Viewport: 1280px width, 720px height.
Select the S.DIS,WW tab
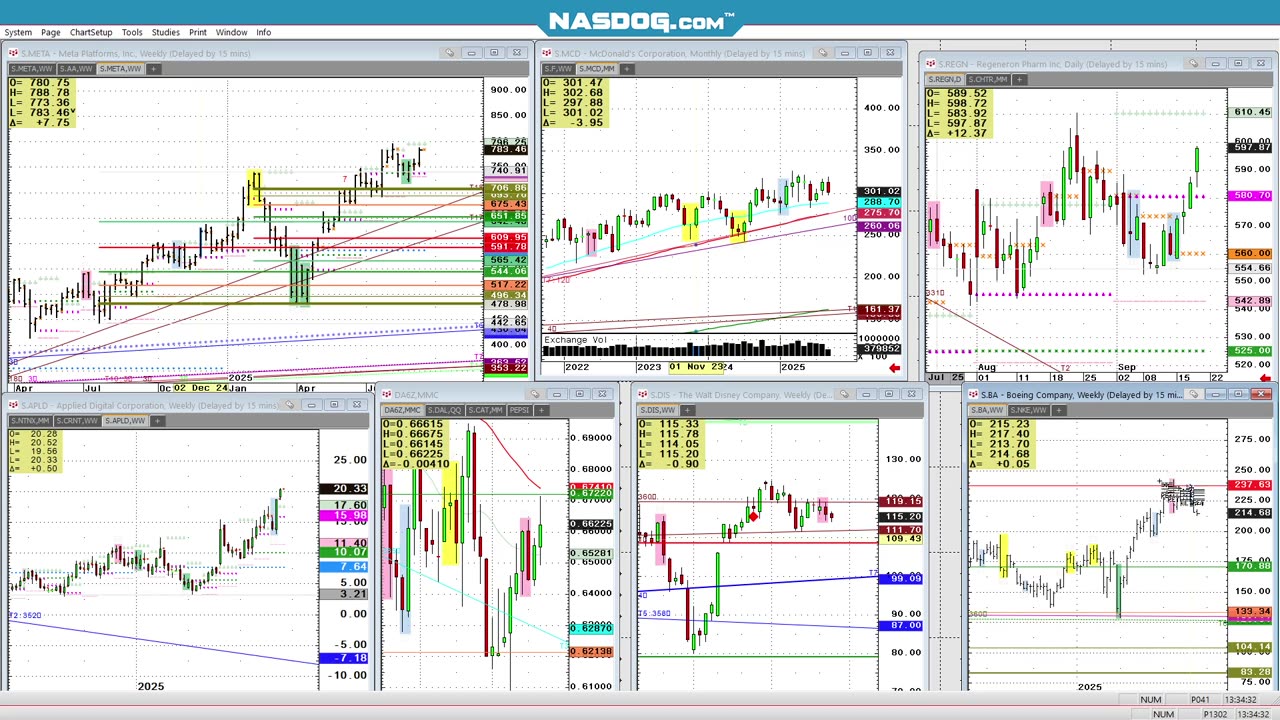(x=657, y=410)
